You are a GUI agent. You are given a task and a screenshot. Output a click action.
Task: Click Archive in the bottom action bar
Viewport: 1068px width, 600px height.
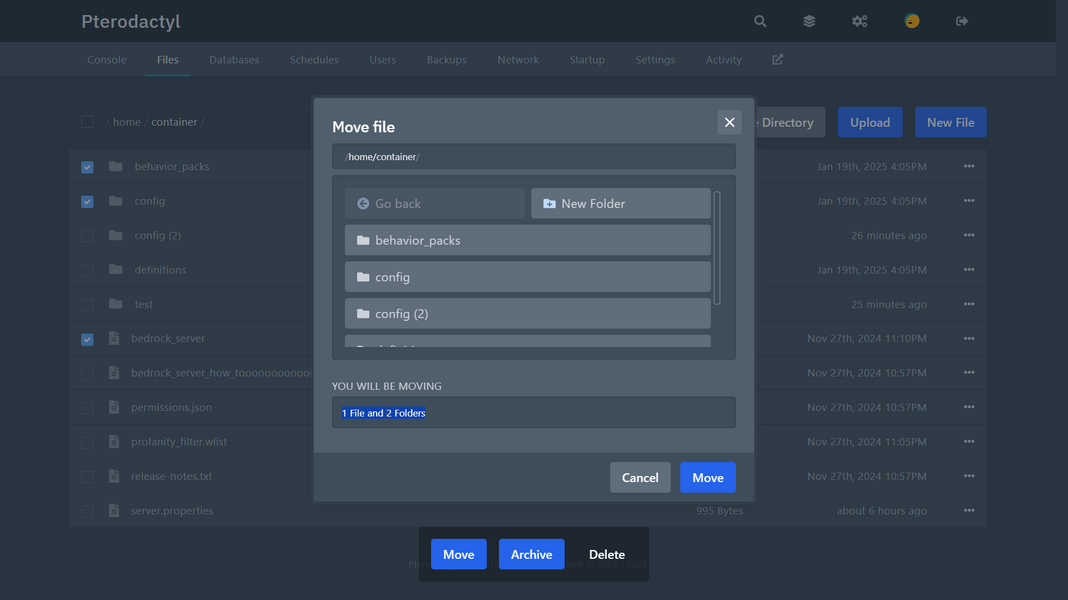(x=531, y=554)
